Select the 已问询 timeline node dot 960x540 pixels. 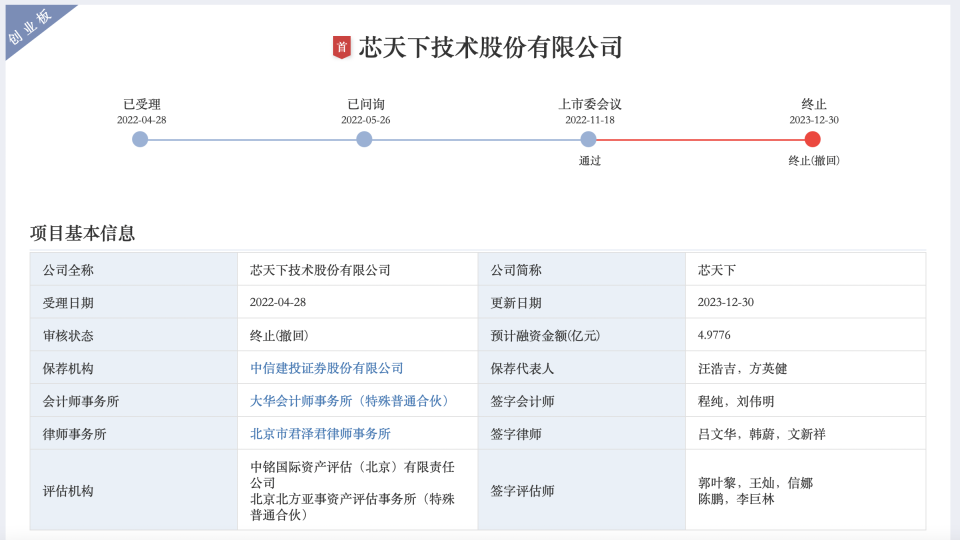click(x=364, y=140)
